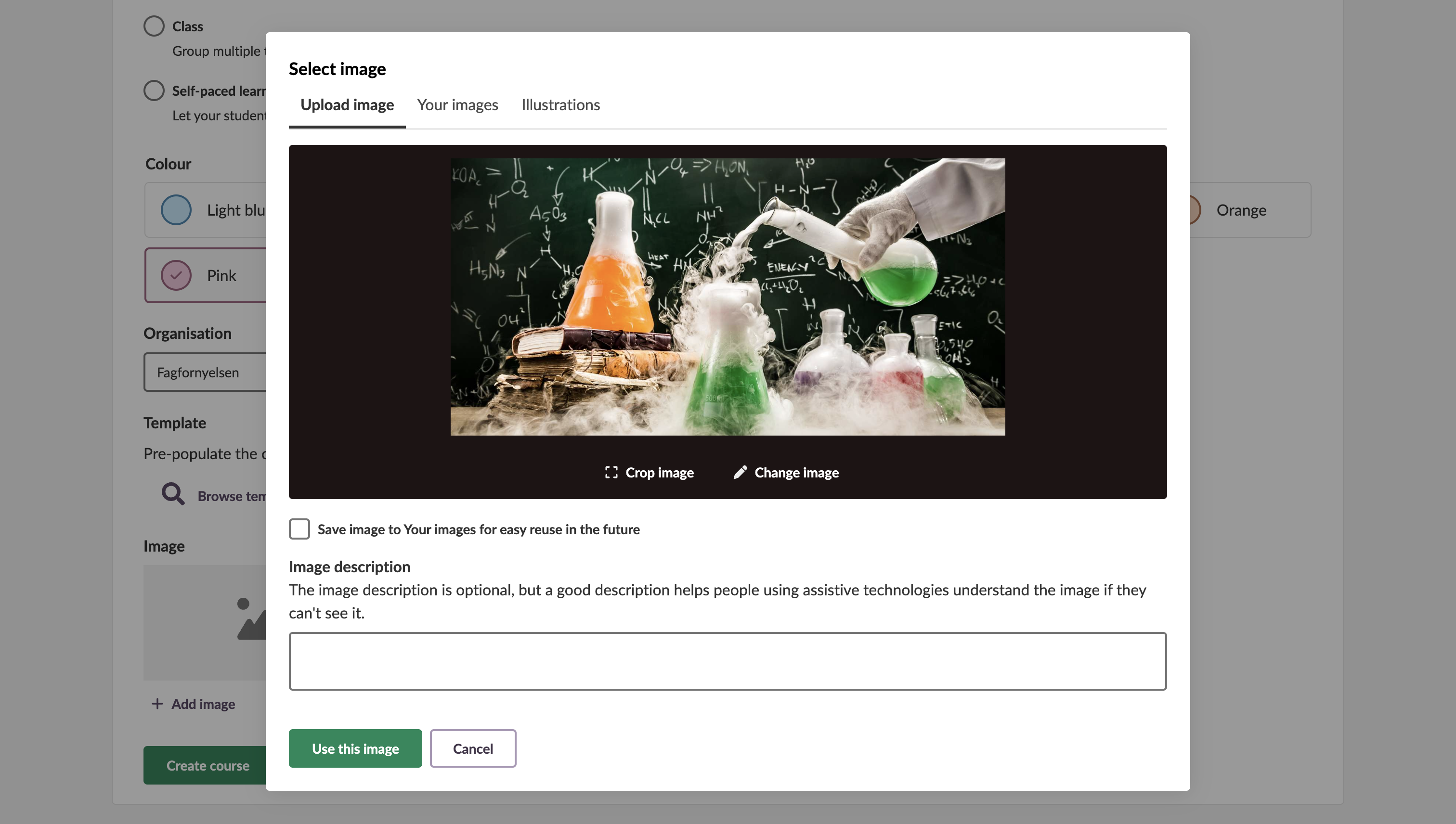Choose the Light blue colour swatch
The width and height of the screenshot is (1456, 824).
tap(176, 210)
